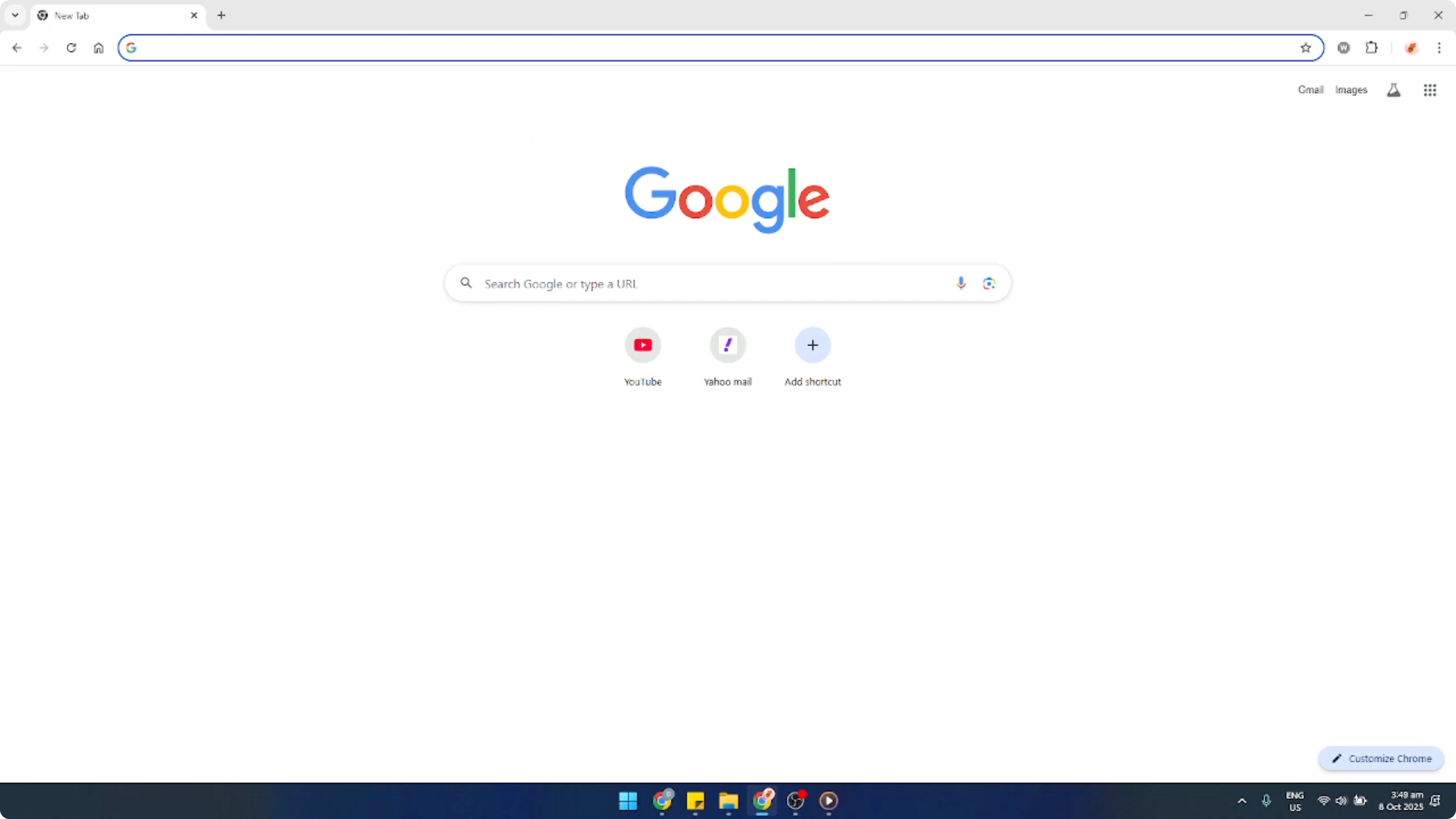
Task: Open the volume speaker tray icon
Action: click(x=1341, y=801)
